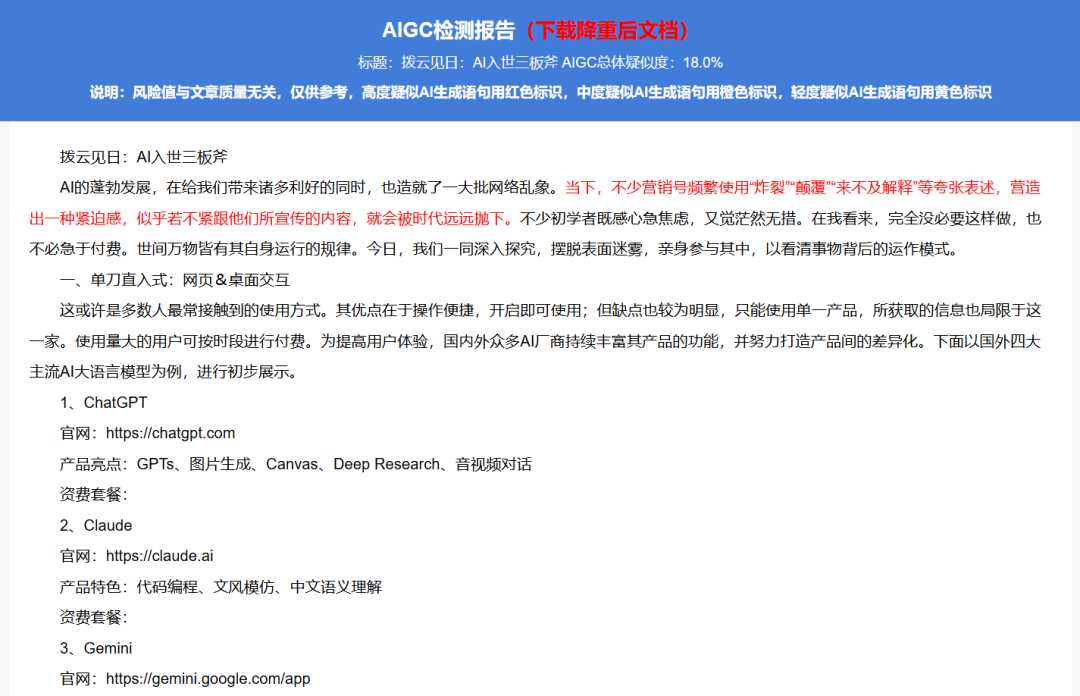Click the red 下载降重后文档 download link

(606, 29)
